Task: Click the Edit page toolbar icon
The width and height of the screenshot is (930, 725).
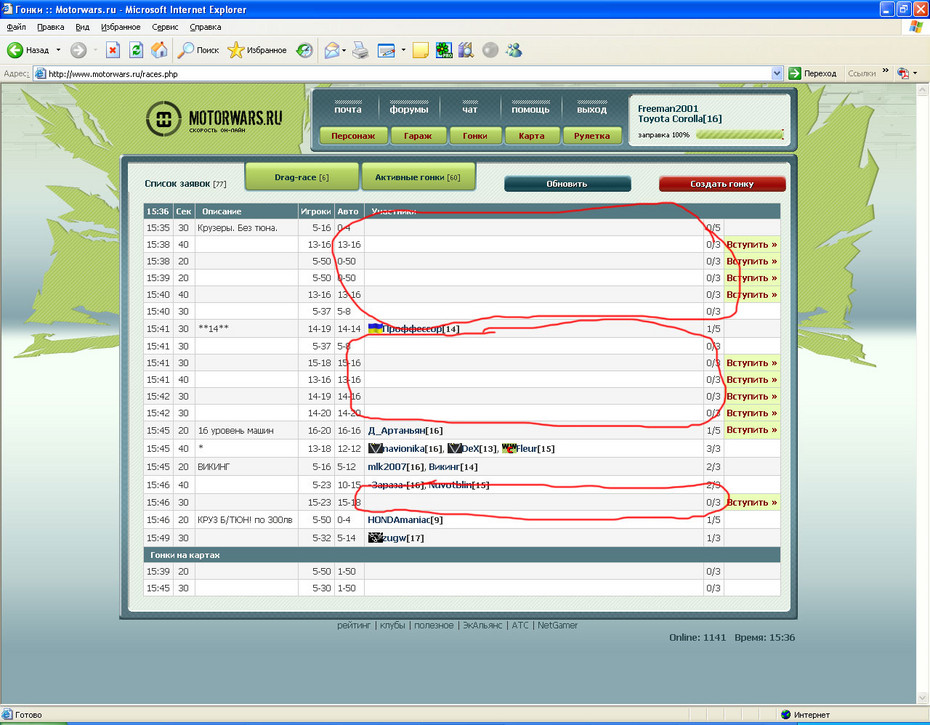Action: (x=386, y=50)
